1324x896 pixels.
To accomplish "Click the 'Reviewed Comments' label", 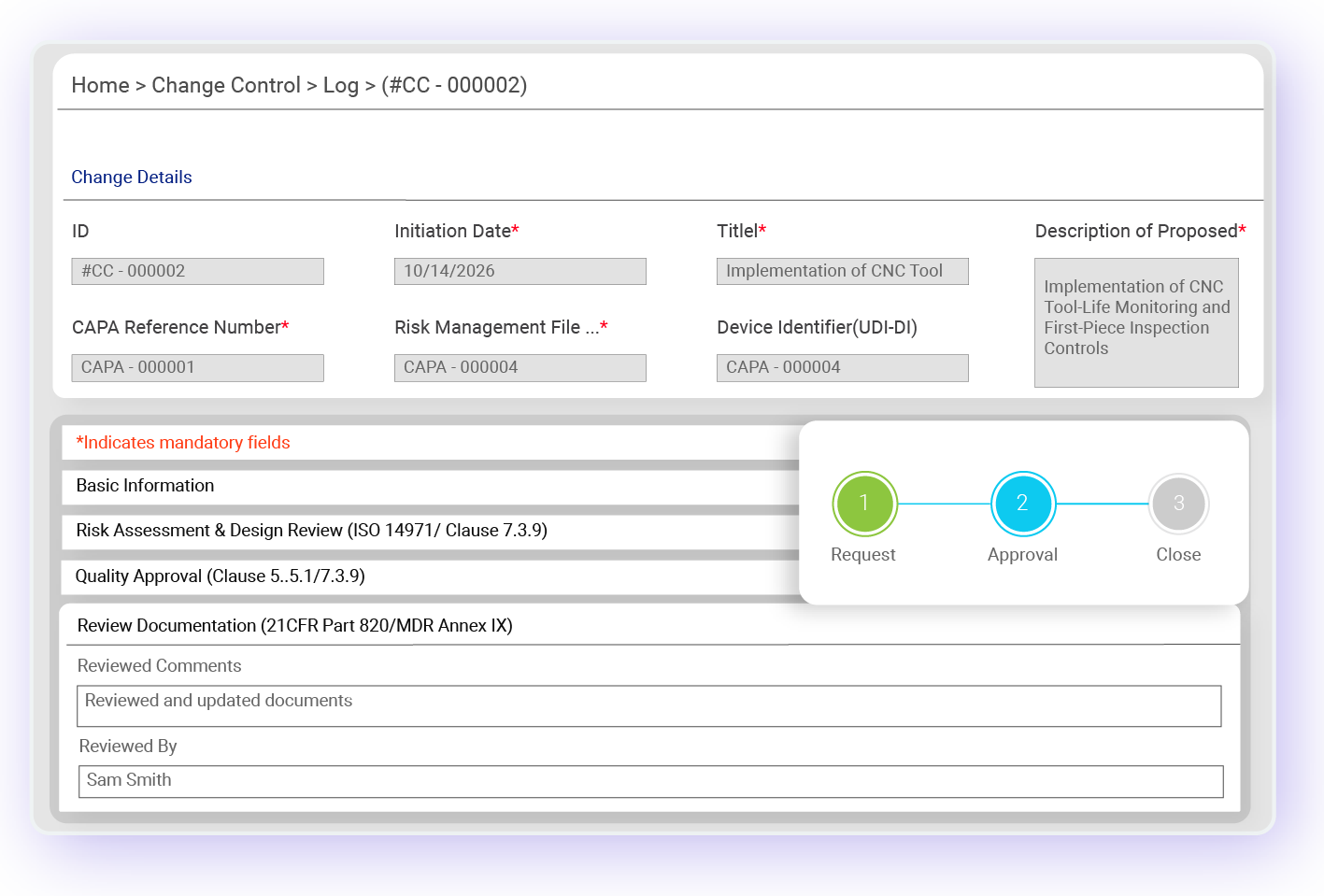I will (x=160, y=666).
